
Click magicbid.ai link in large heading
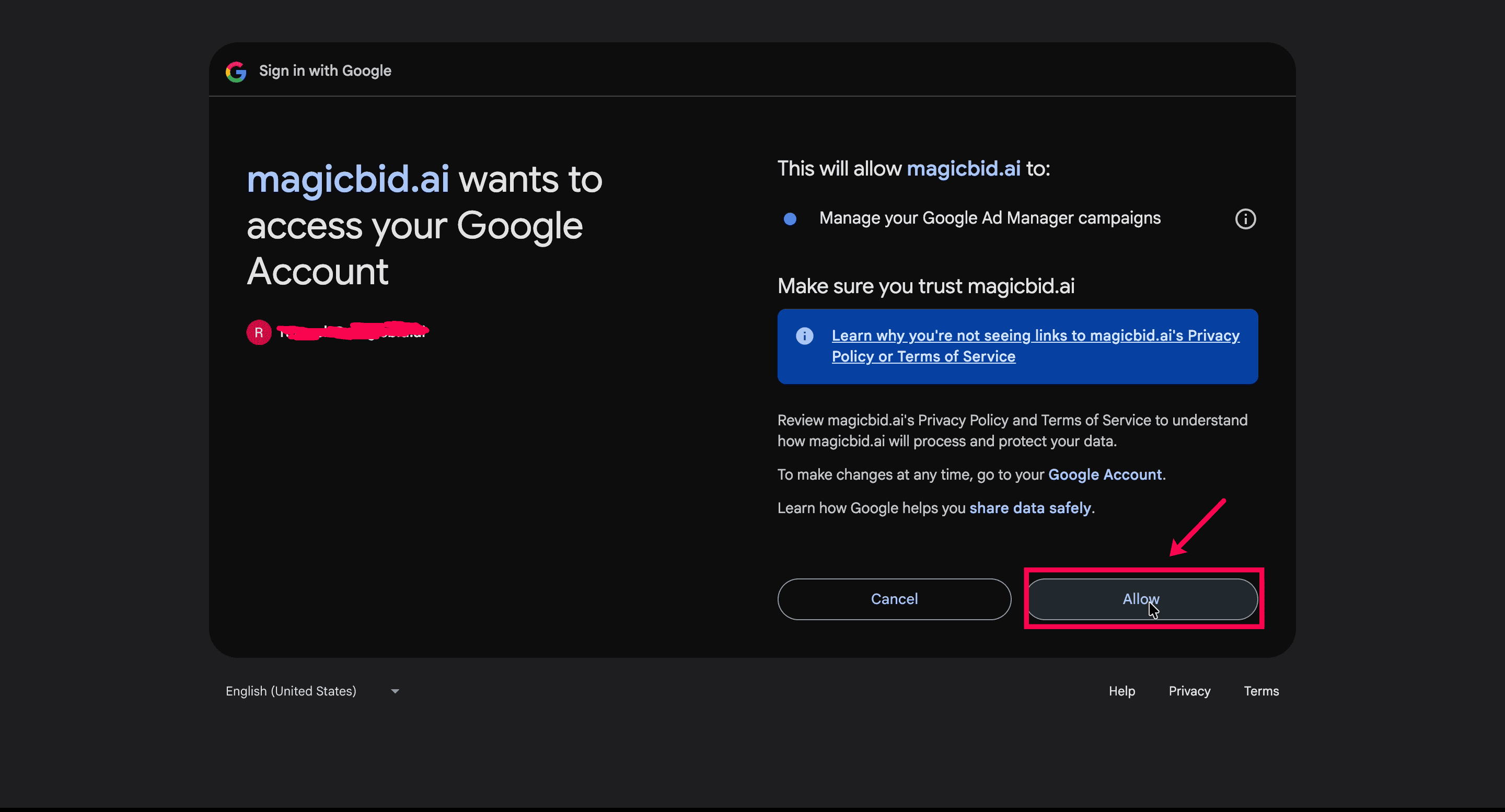[x=348, y=179]
